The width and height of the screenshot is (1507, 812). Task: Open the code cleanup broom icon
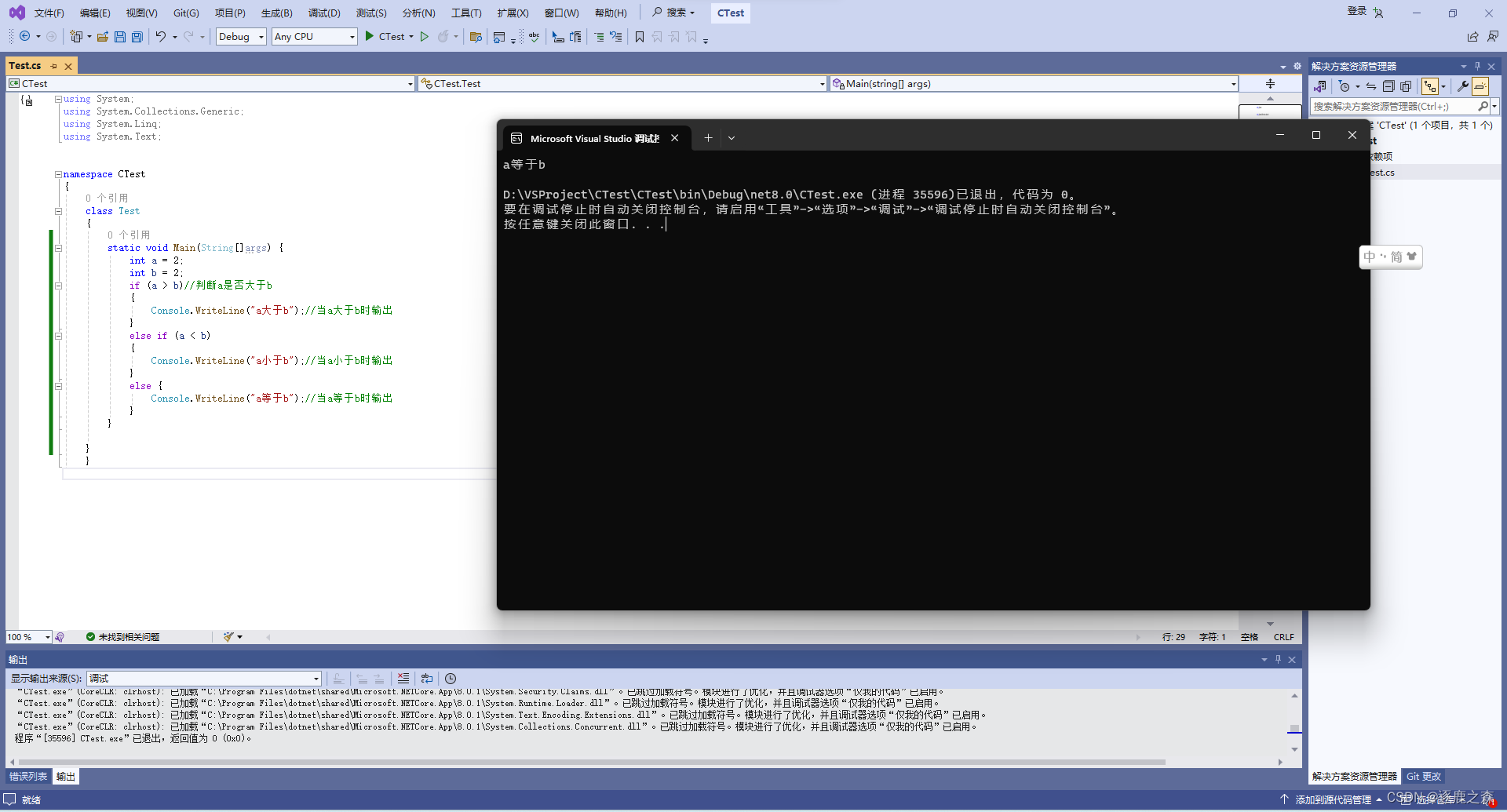point(228,637)
